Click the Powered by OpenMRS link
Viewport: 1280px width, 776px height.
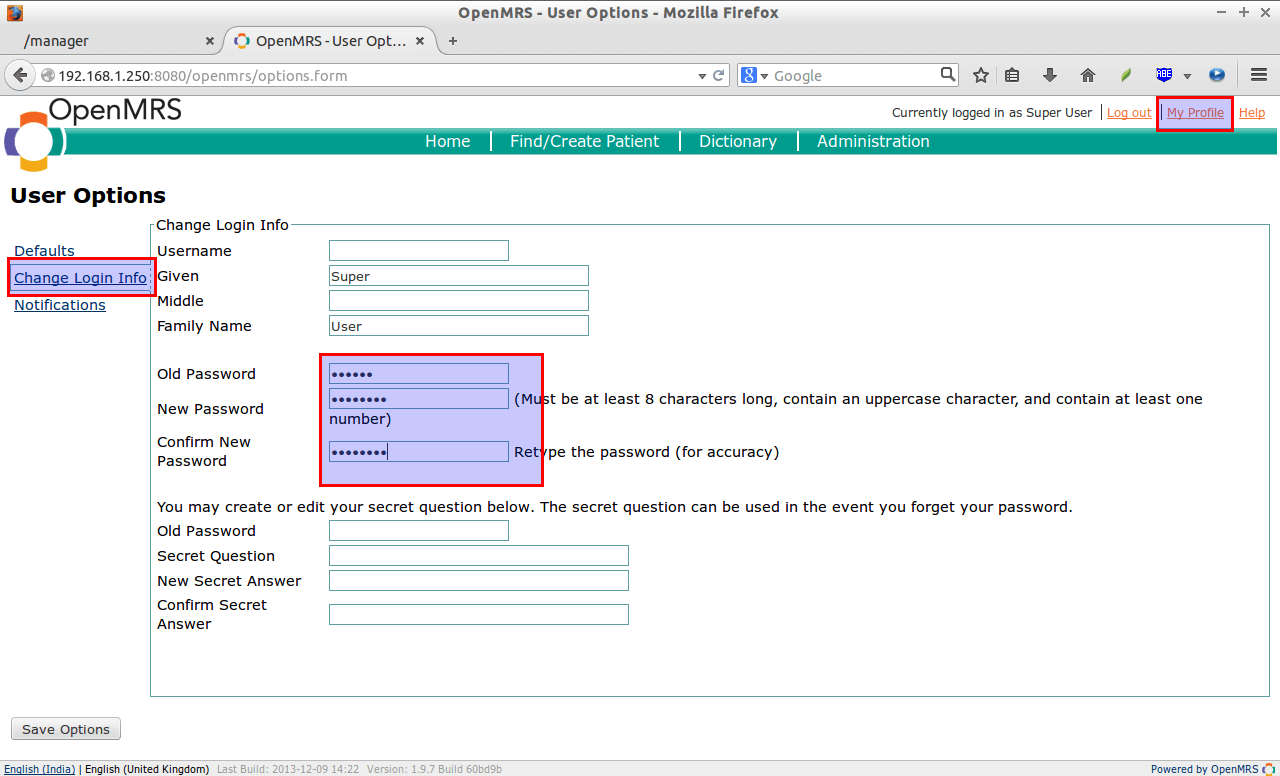pyautogui.click(x=1213, y=769)
